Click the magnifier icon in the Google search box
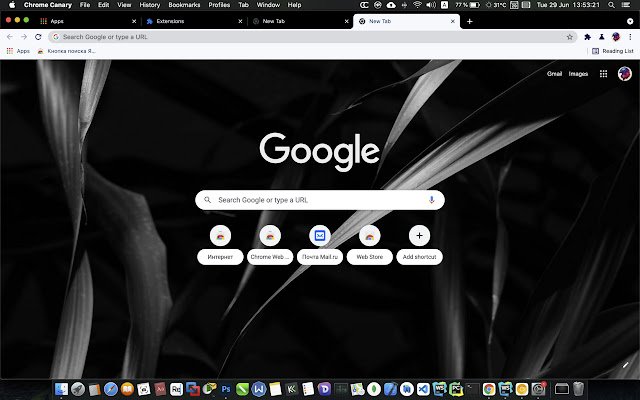 click(x=207, y=200)
